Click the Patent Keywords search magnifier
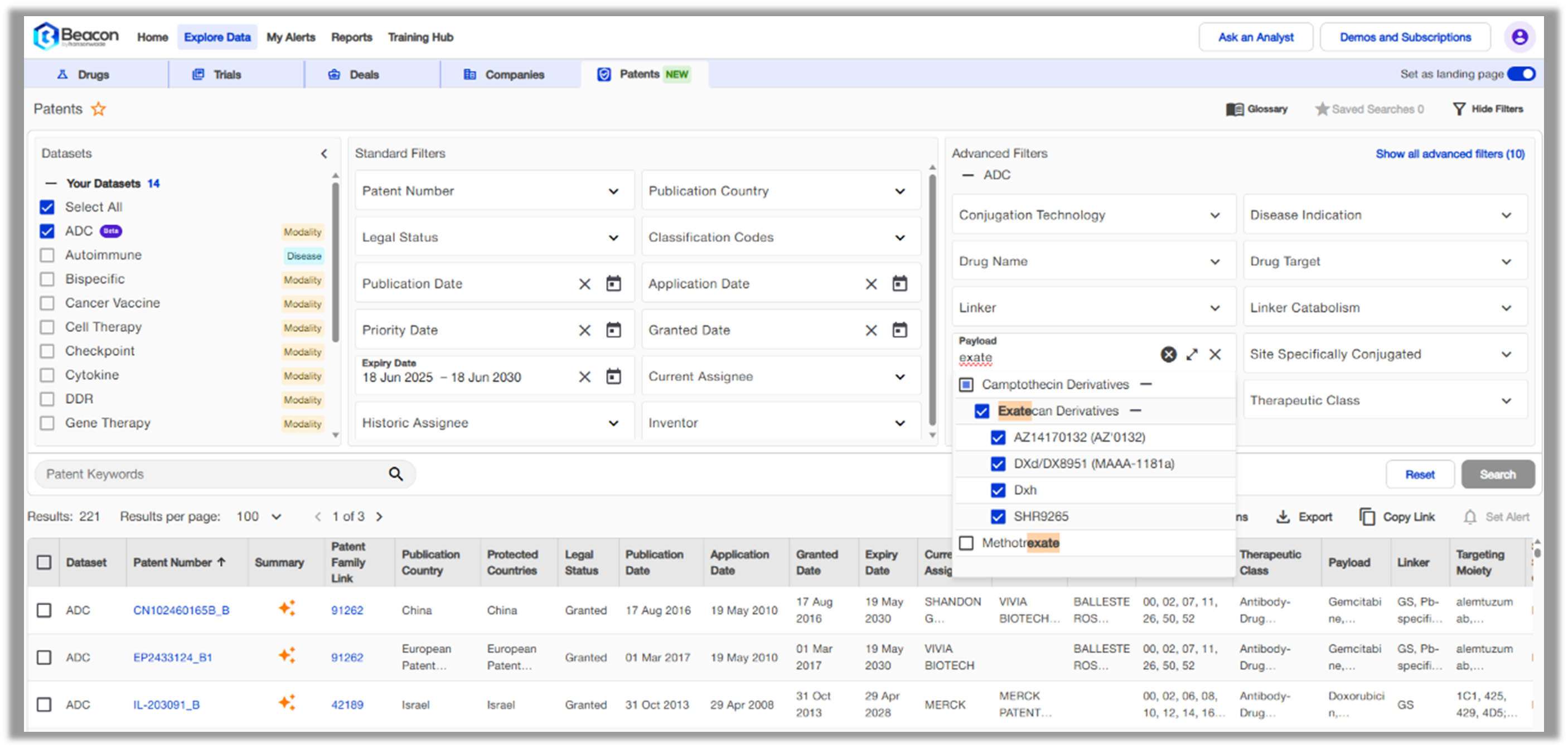Viewport: 1568px width, 748px height. tap(396, 474)
